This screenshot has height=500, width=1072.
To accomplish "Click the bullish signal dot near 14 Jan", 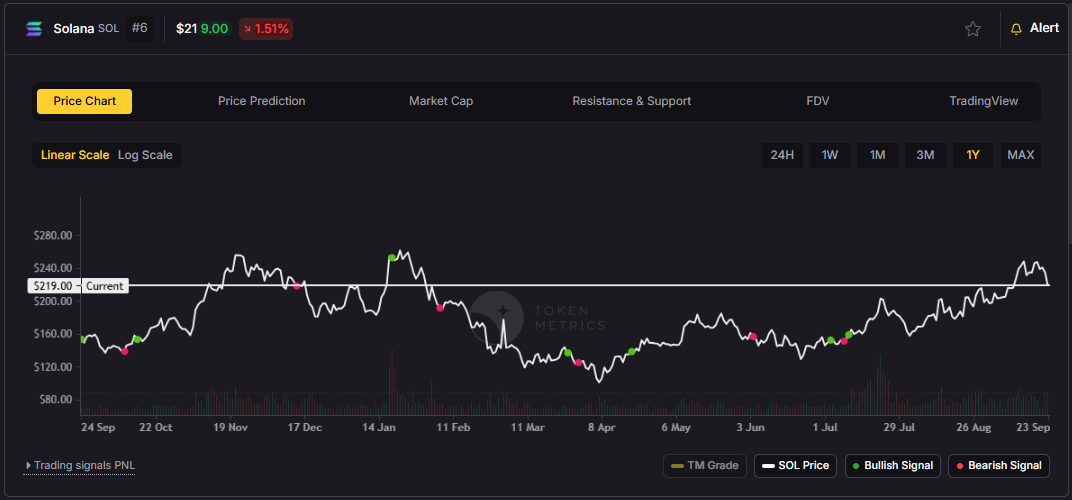I will pos(392,258).
